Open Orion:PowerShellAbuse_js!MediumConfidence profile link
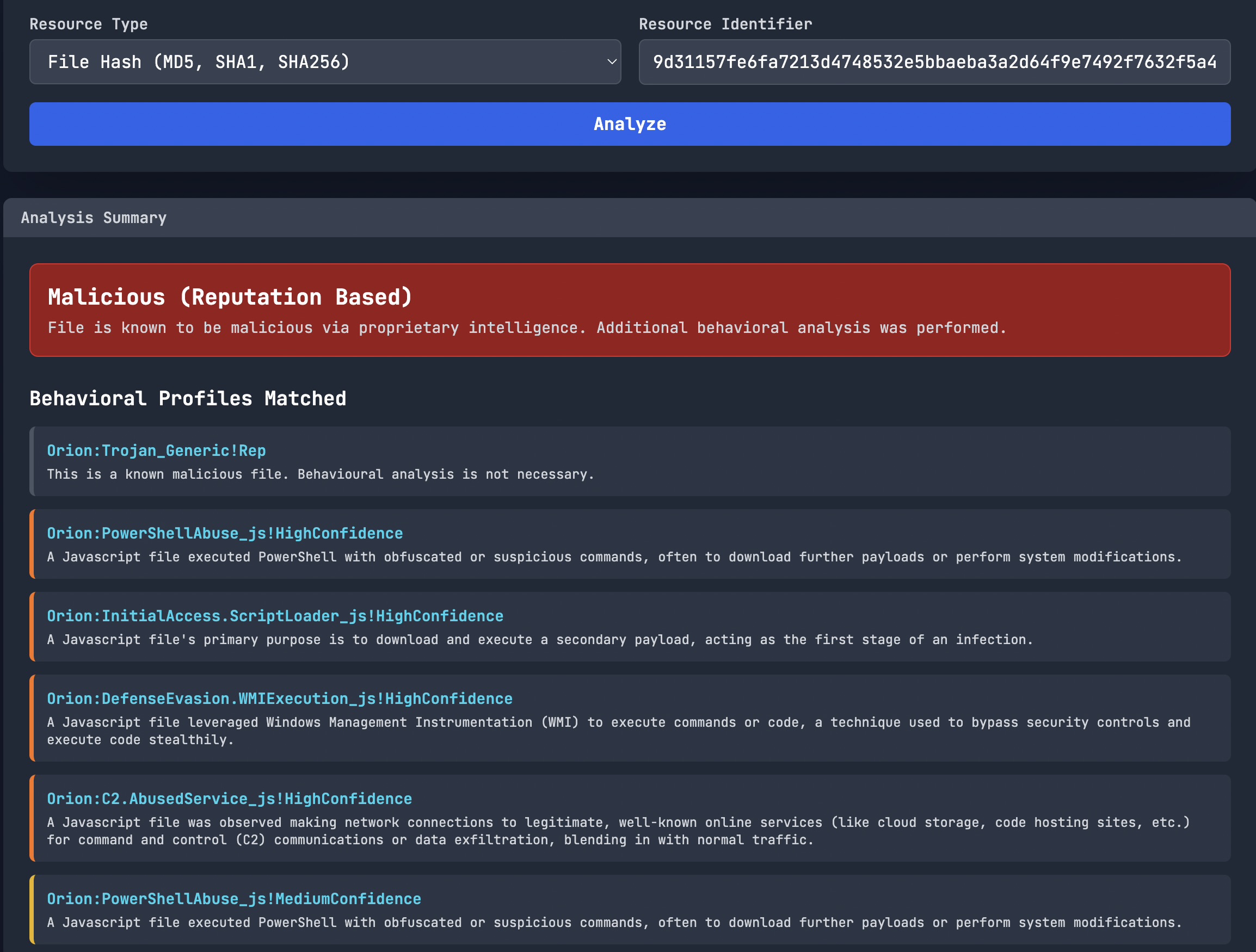Viewport: 1256px width, 952px height. pyautogui.click(x=234, y=899)
